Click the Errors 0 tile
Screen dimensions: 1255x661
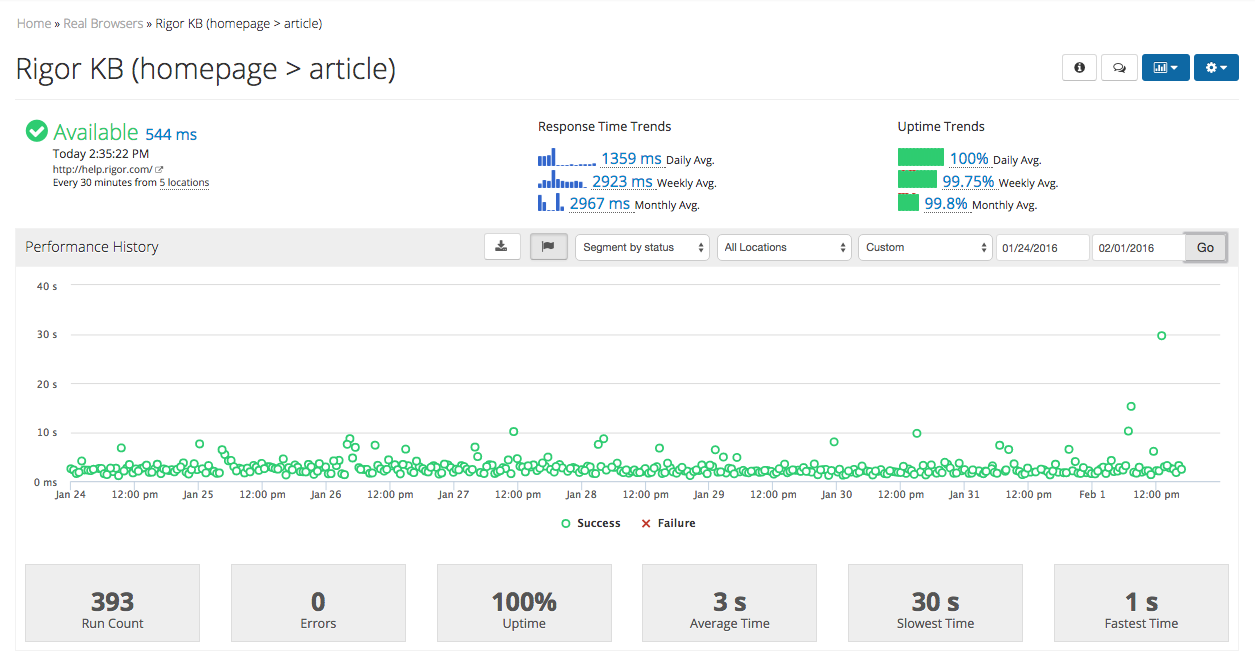(x=318, y=603)
